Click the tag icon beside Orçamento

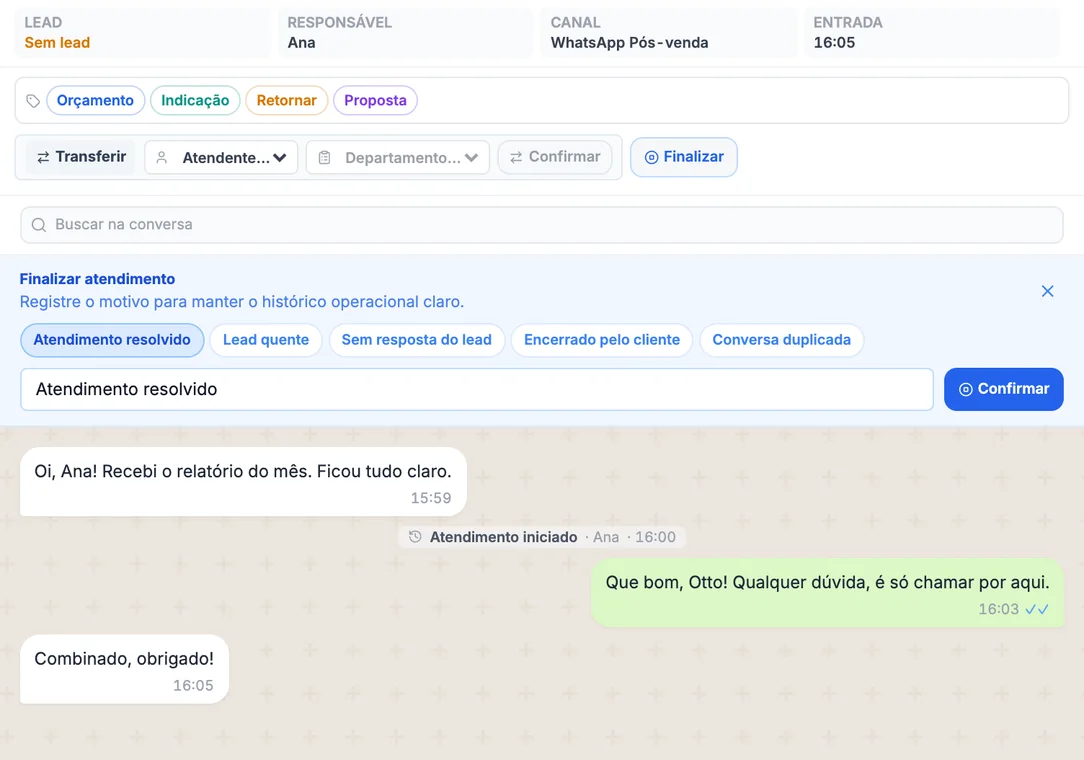tap(32, 101)
